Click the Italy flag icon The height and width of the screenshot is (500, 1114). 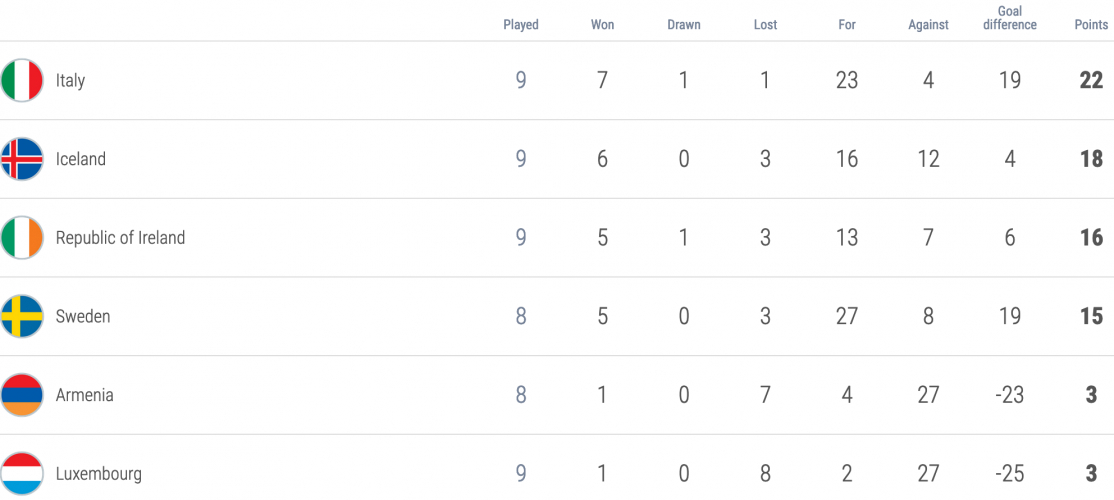(22, 80)
